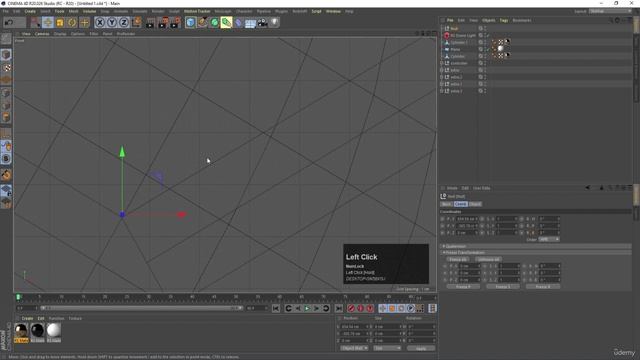Viewport: 640px width, 360px height.
Task: Click Freeze R button
Action: click(x=543, y=287)
